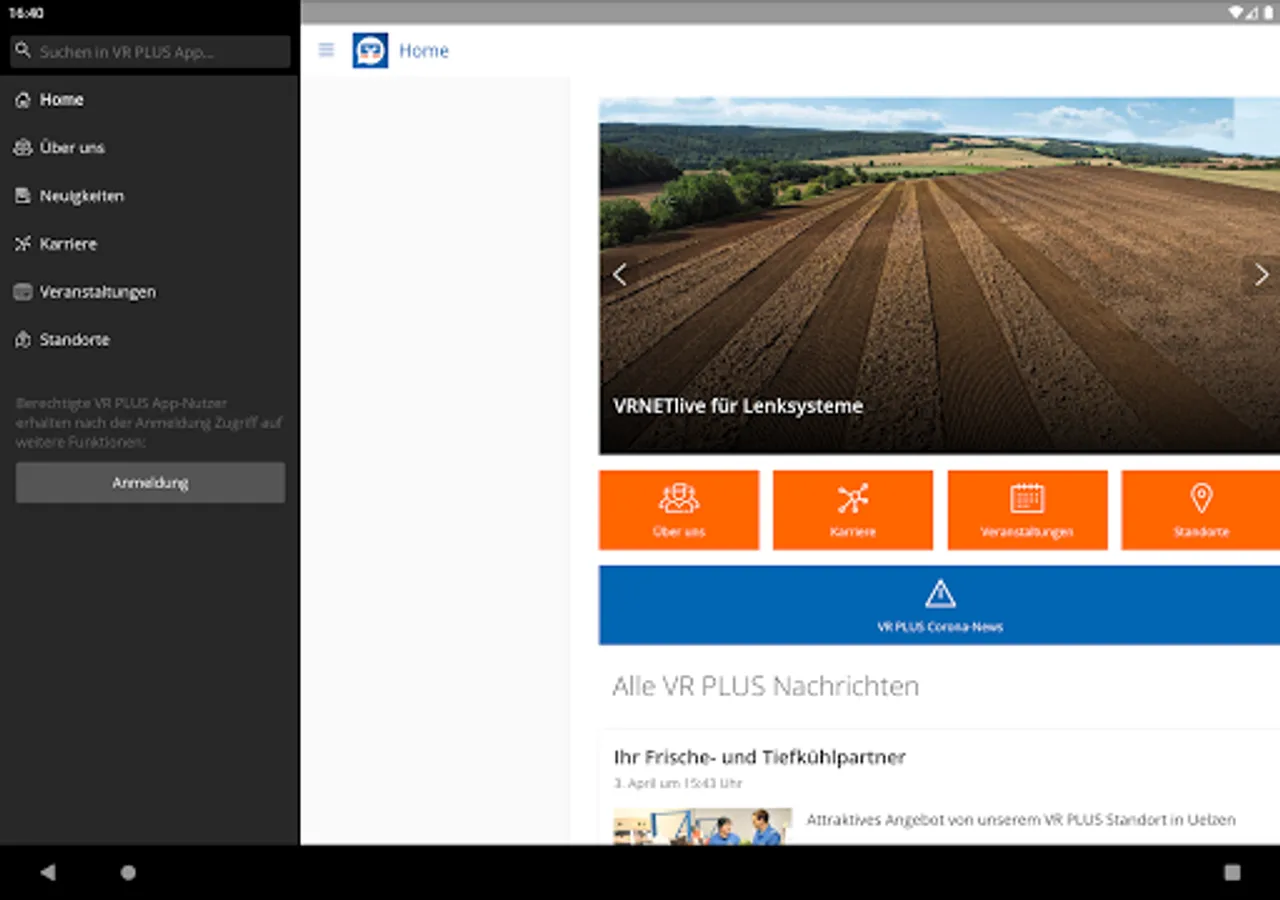Viewport: 1280px width, 900px height.
Task: Click the VR PLUS logo in header
Action: pos(370,50)
